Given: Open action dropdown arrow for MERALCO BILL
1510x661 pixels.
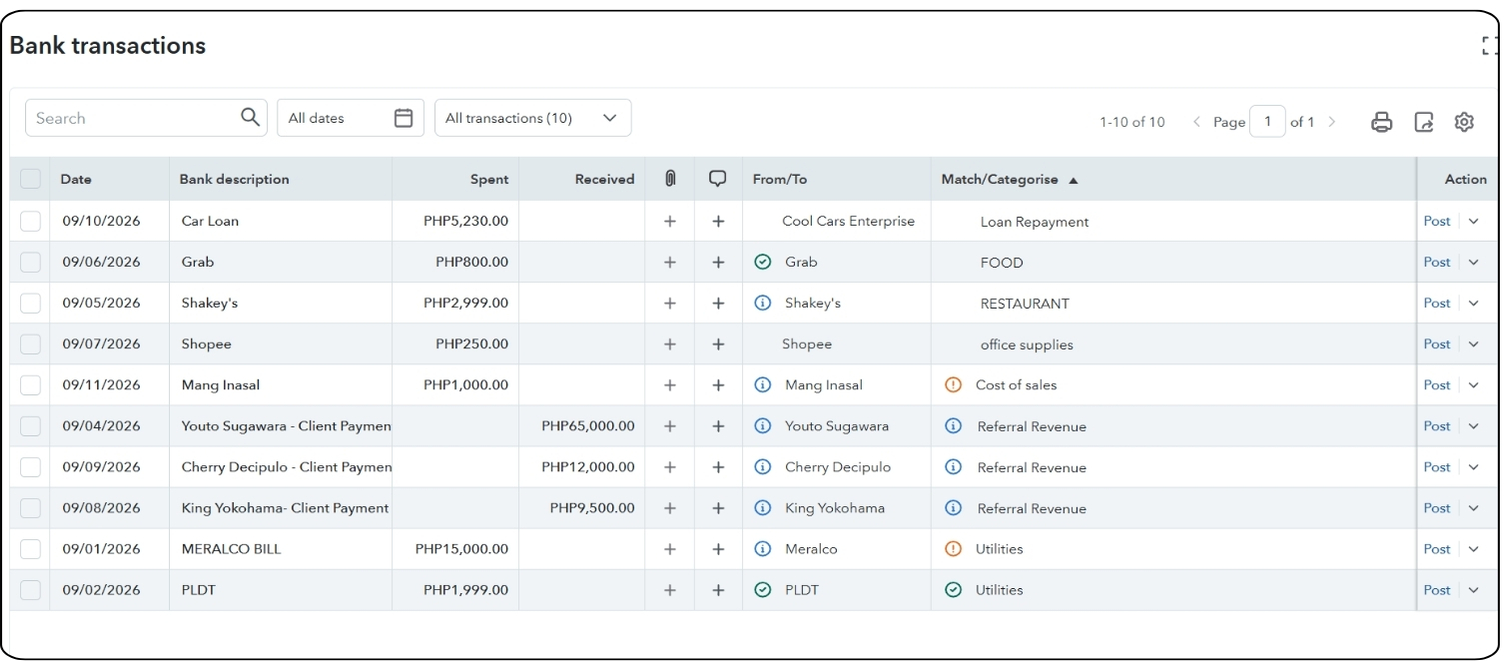Looking at the screenshot, I should point(1473,549).
